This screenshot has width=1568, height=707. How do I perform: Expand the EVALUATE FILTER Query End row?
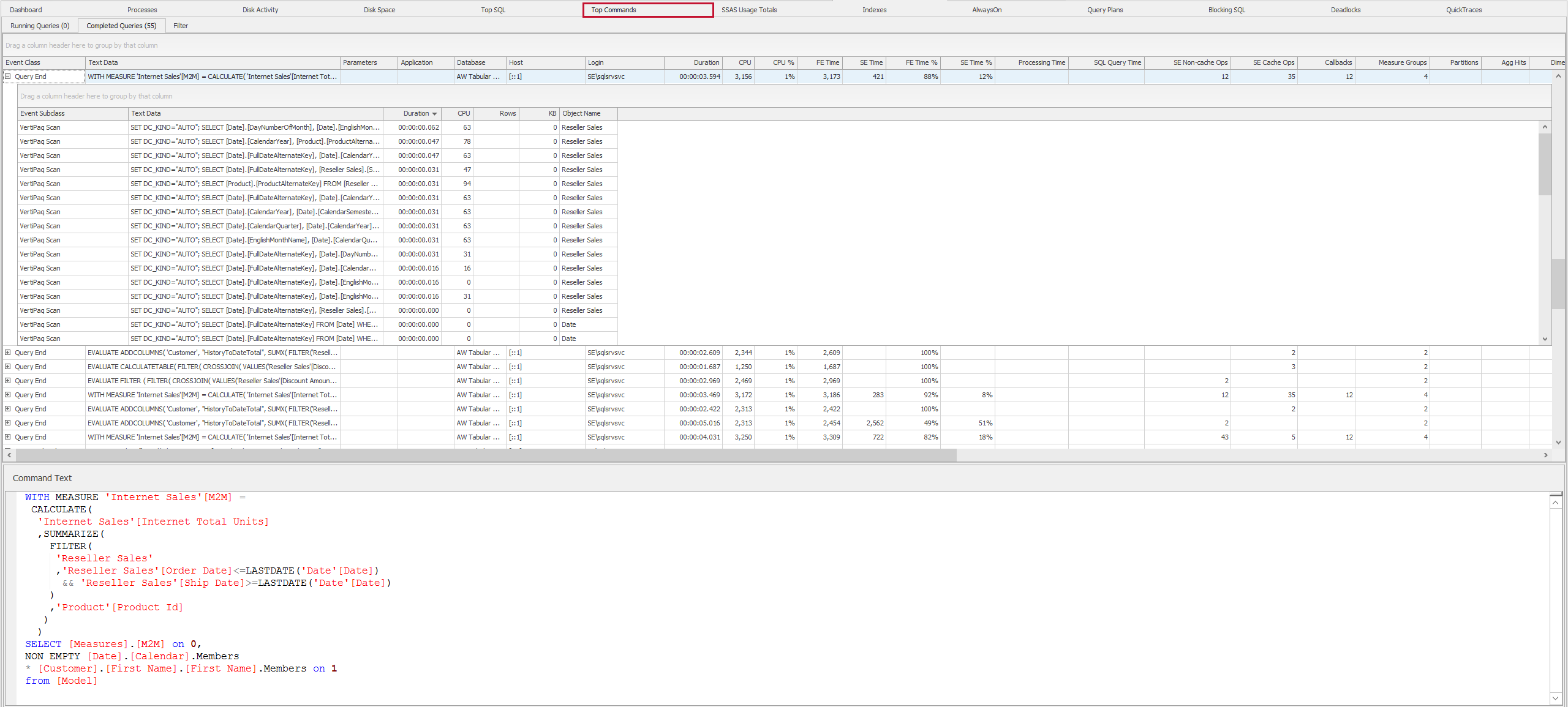(x=7, y=380)
